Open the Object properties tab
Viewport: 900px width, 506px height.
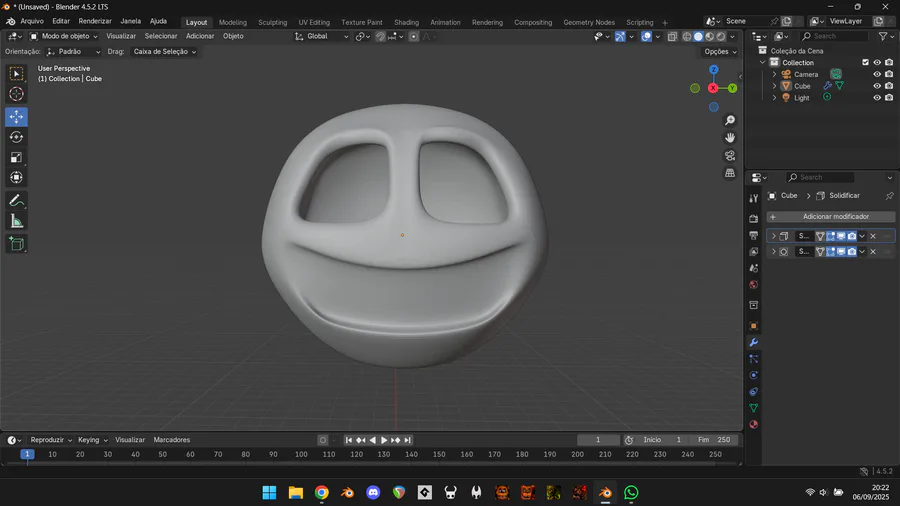(x=754, y=326)
